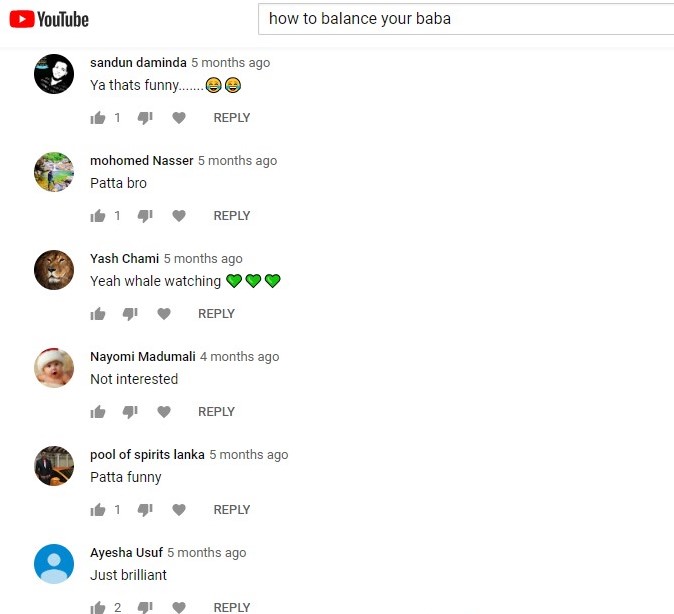Like sandun daminda's comment
674x614 pixels.
(x=98, y=118)
